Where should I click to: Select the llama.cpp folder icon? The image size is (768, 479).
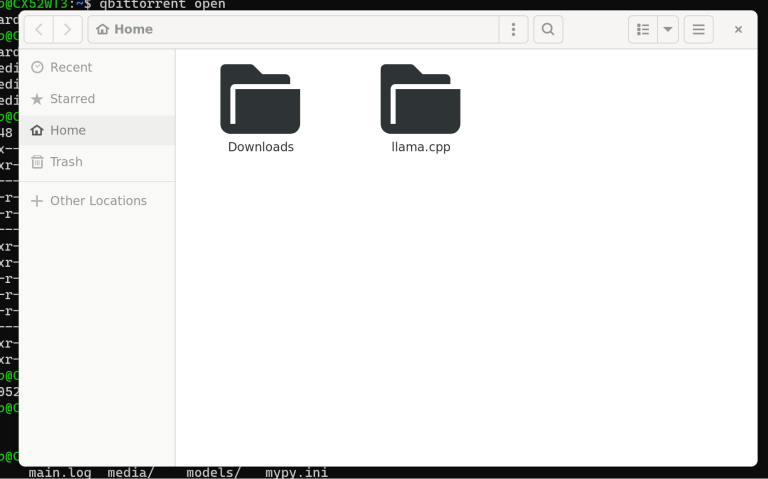420,99
